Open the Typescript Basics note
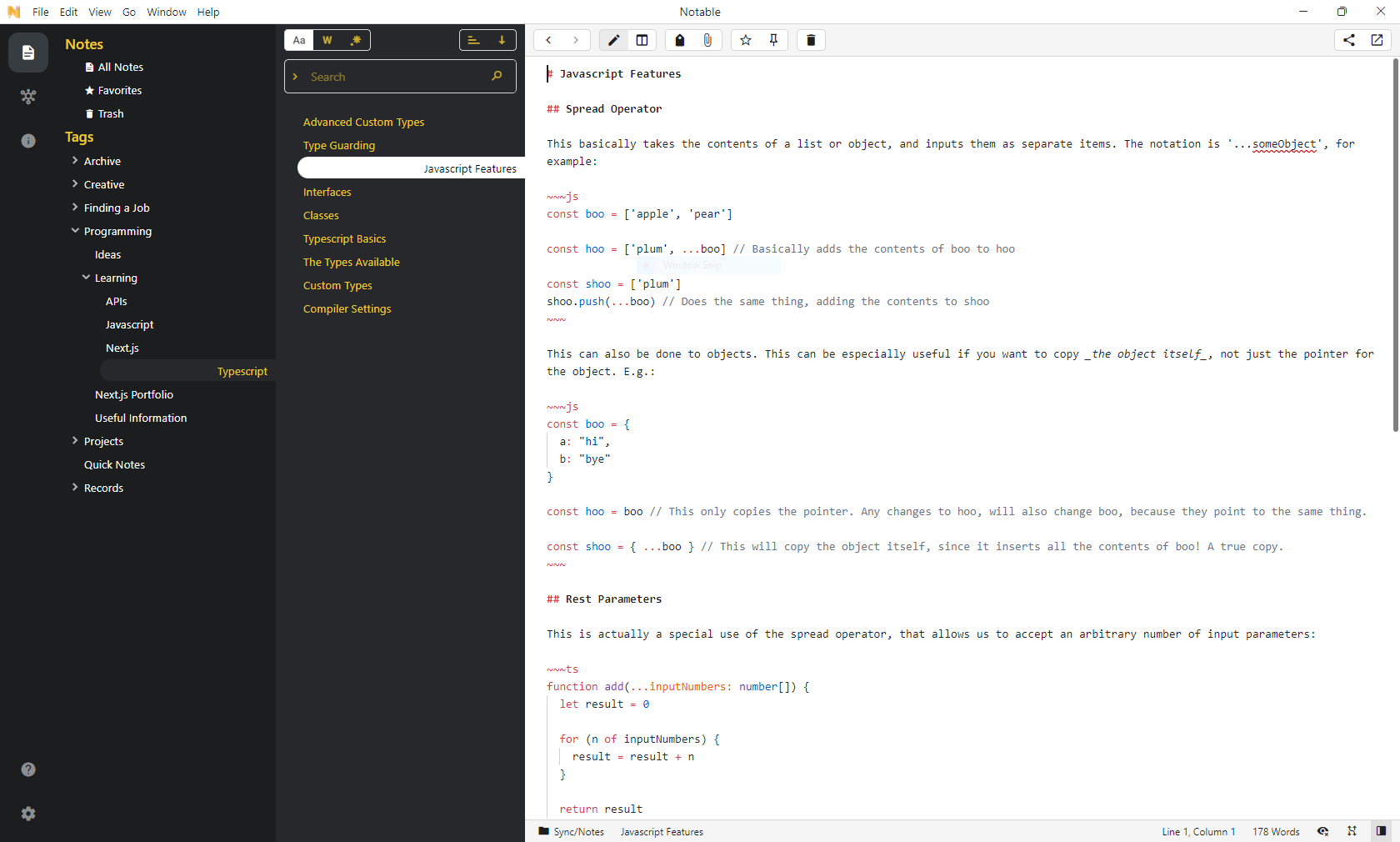Screen dimensions: 1400x842 coord(344,238)
